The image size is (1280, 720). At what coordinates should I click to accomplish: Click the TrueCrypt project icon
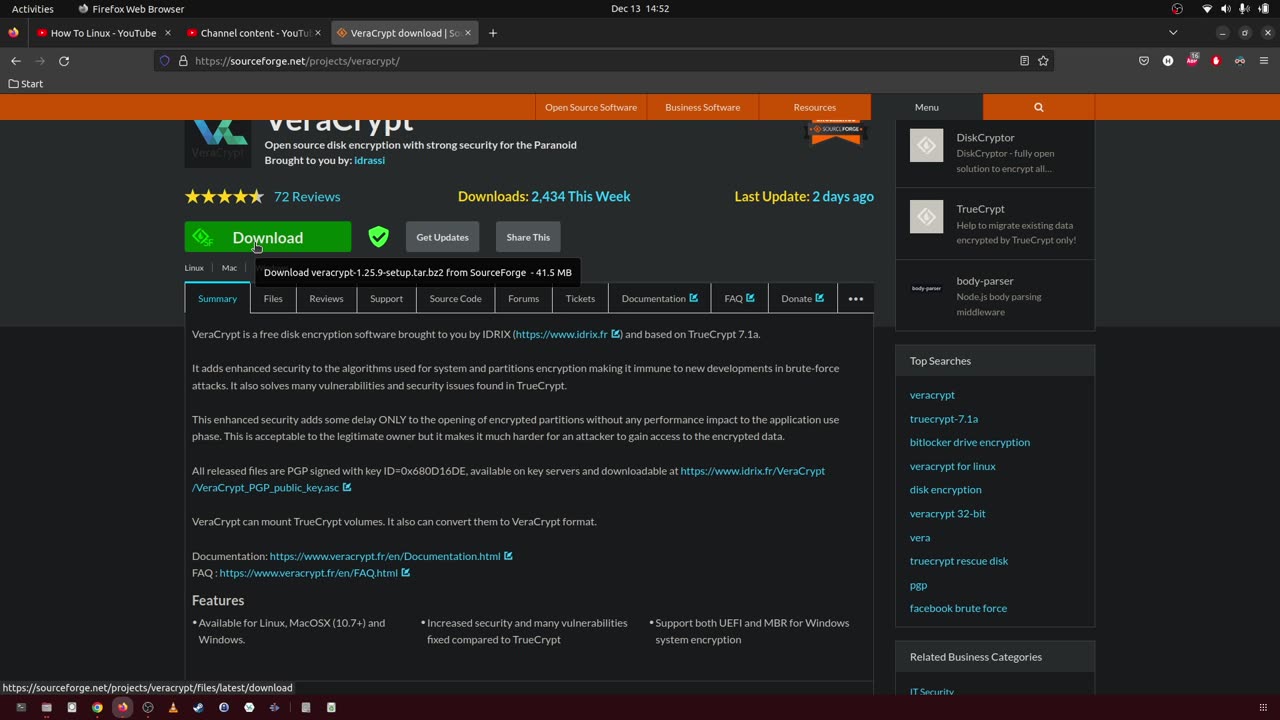(x=926, y=217)
